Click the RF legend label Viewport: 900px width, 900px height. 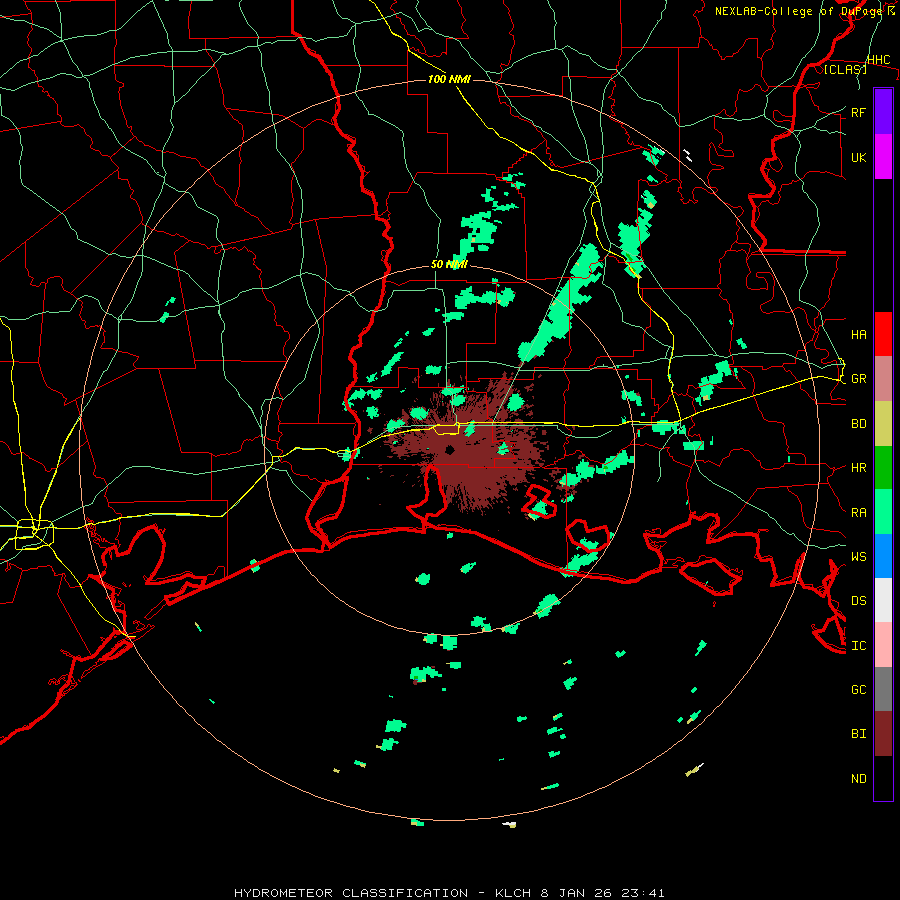(x=858, y=112)
